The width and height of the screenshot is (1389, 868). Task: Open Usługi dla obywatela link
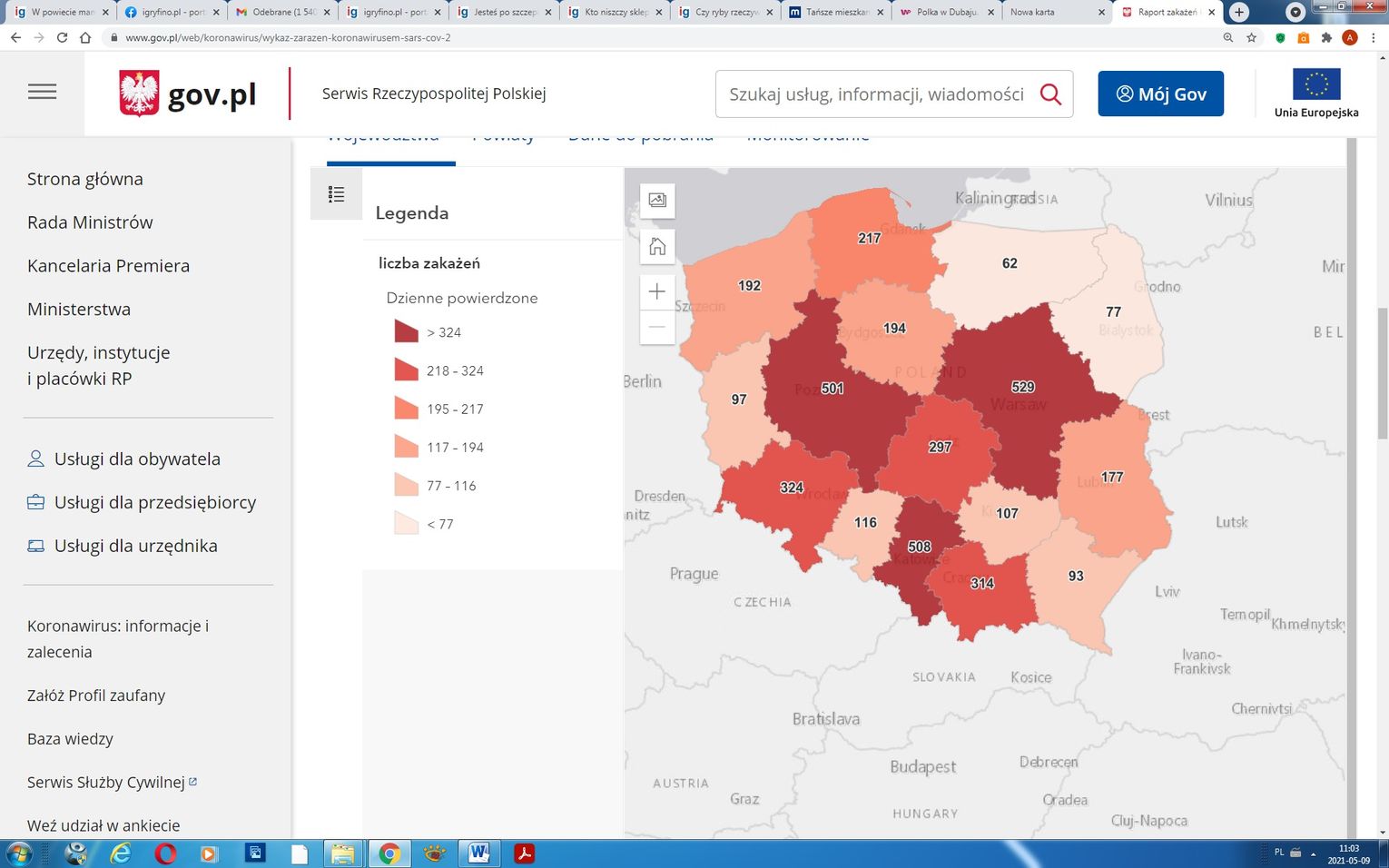tap(137, 459)
